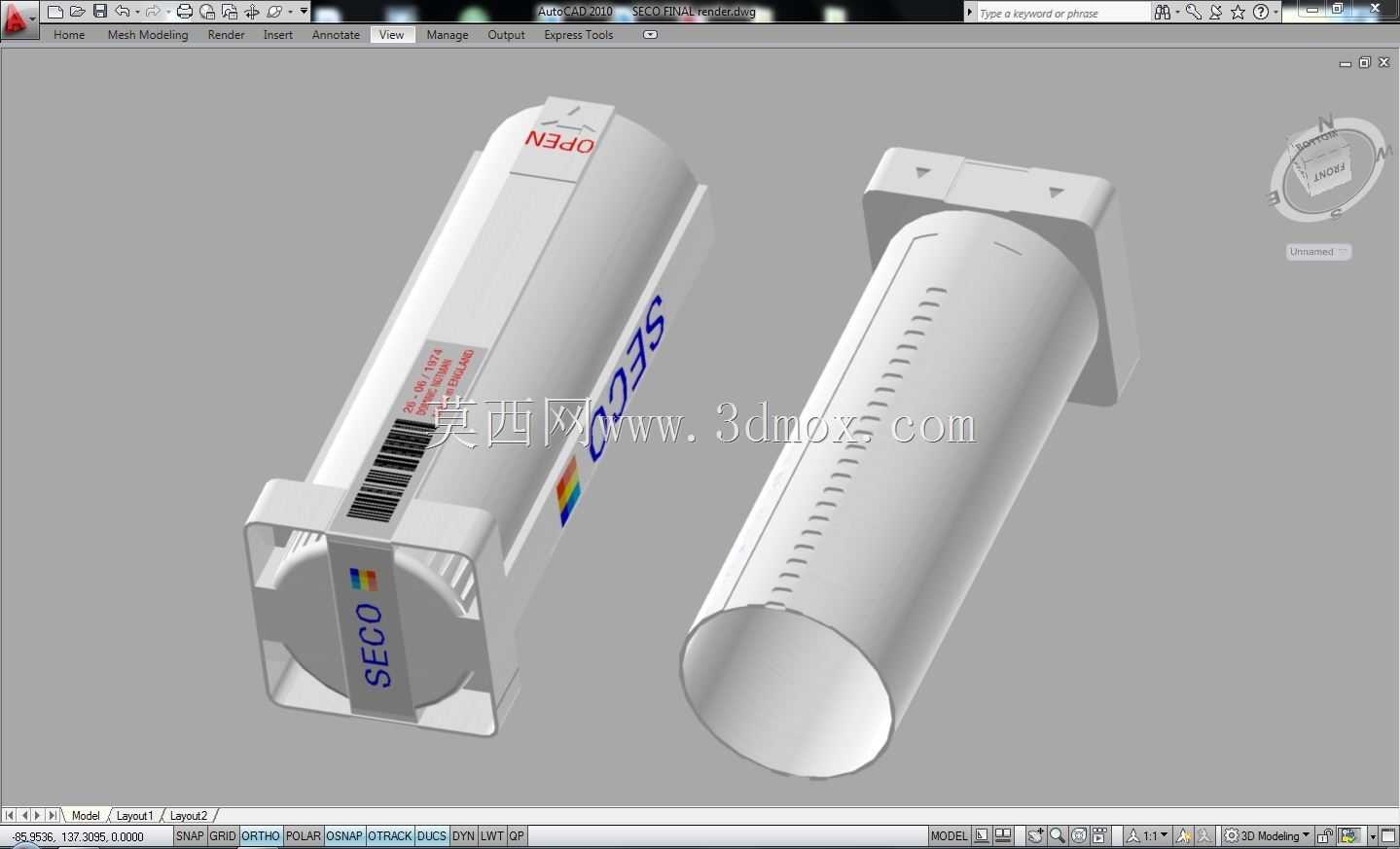Switch to the Insert ribbon tab
Viewport: 1400px width, 849px height.
pos(277,35)
